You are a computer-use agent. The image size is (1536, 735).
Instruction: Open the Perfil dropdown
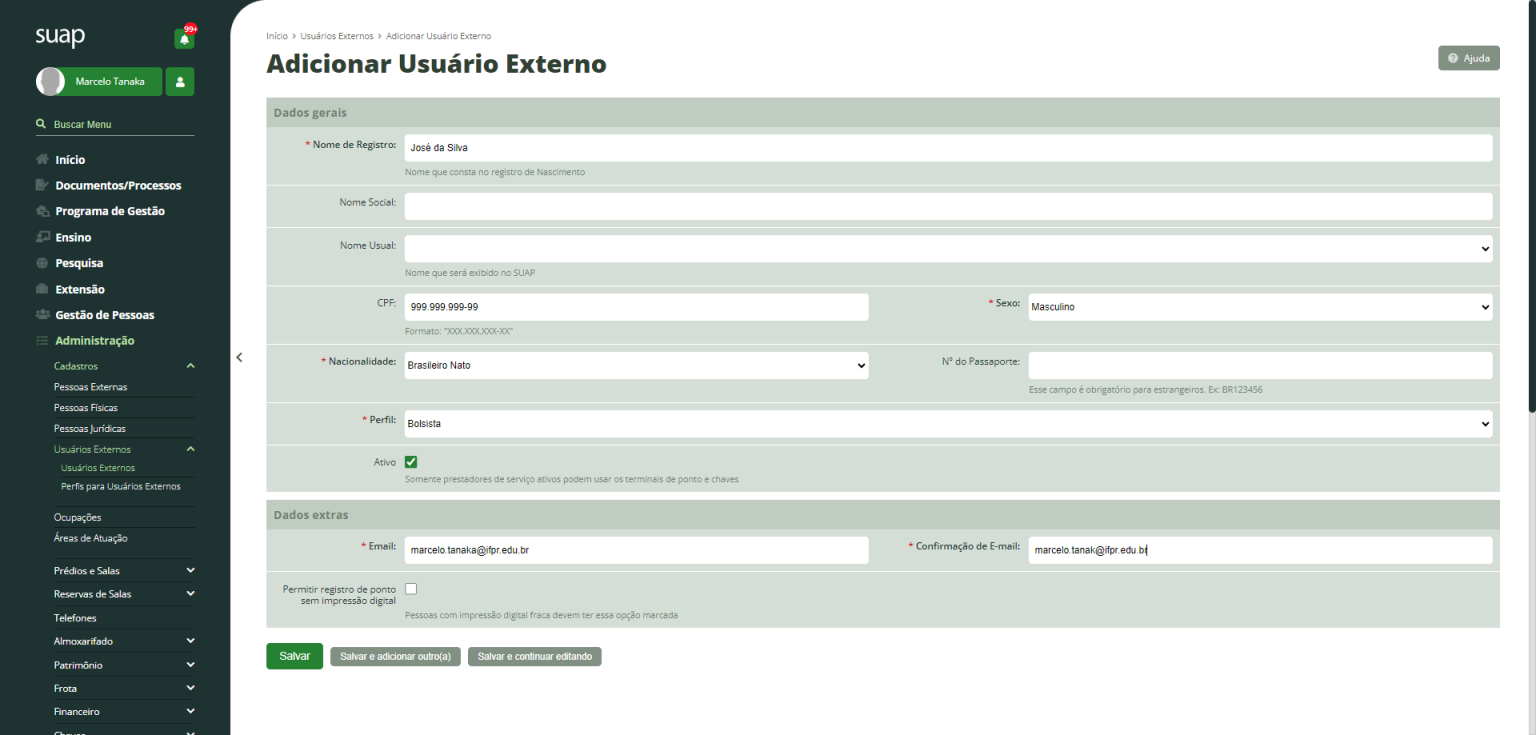(x=947, y=423)
